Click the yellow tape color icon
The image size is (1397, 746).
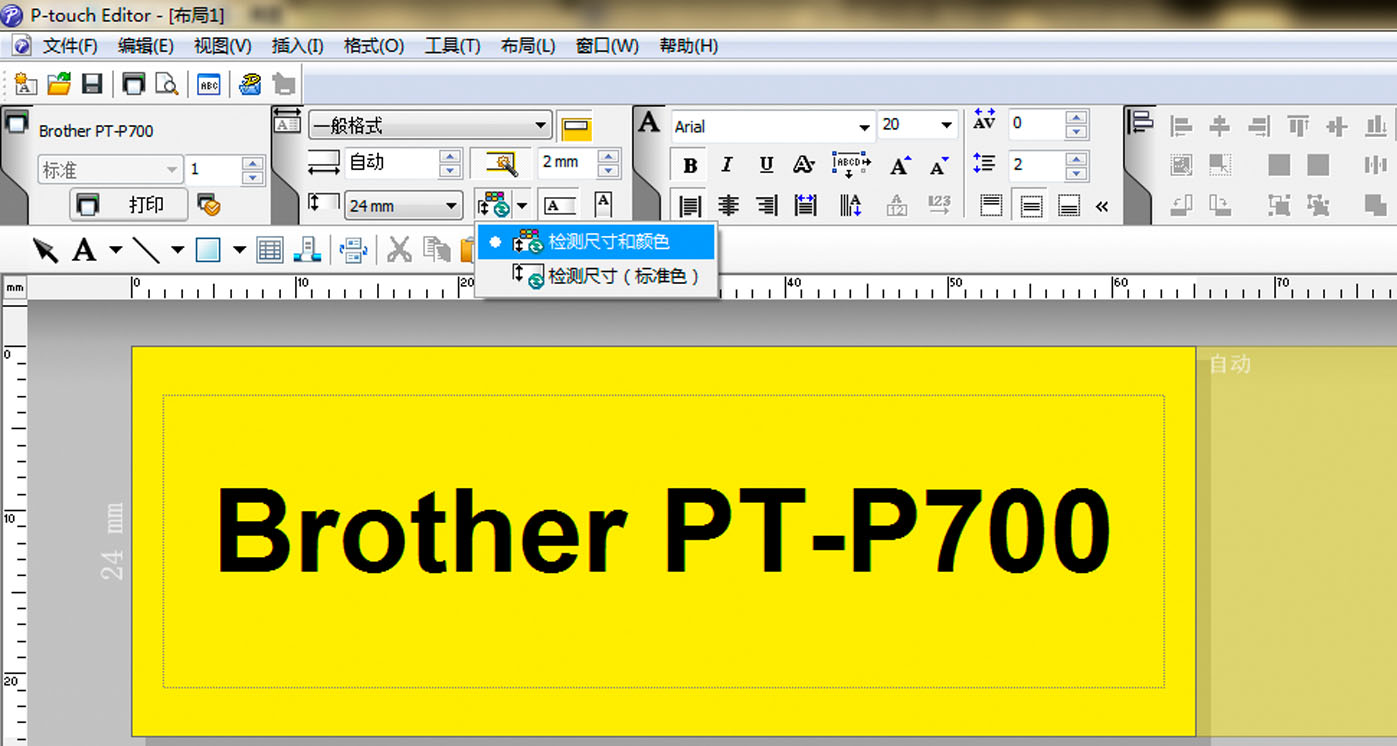click(x=576, y=128)
